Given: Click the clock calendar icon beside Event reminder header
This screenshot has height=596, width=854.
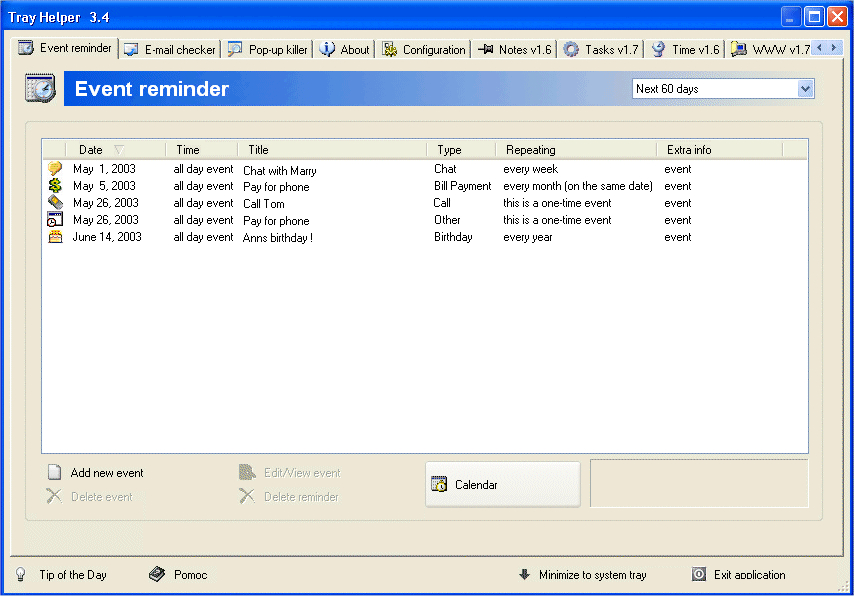Looking at the screenshot, I should [40, 88].
